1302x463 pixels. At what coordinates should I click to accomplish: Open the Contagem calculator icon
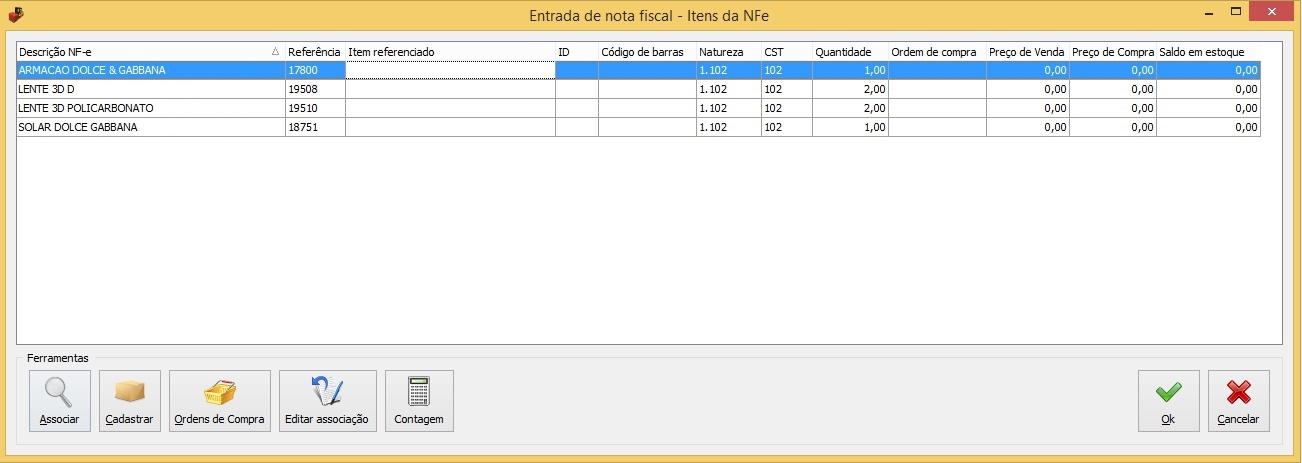coord(418,392)
